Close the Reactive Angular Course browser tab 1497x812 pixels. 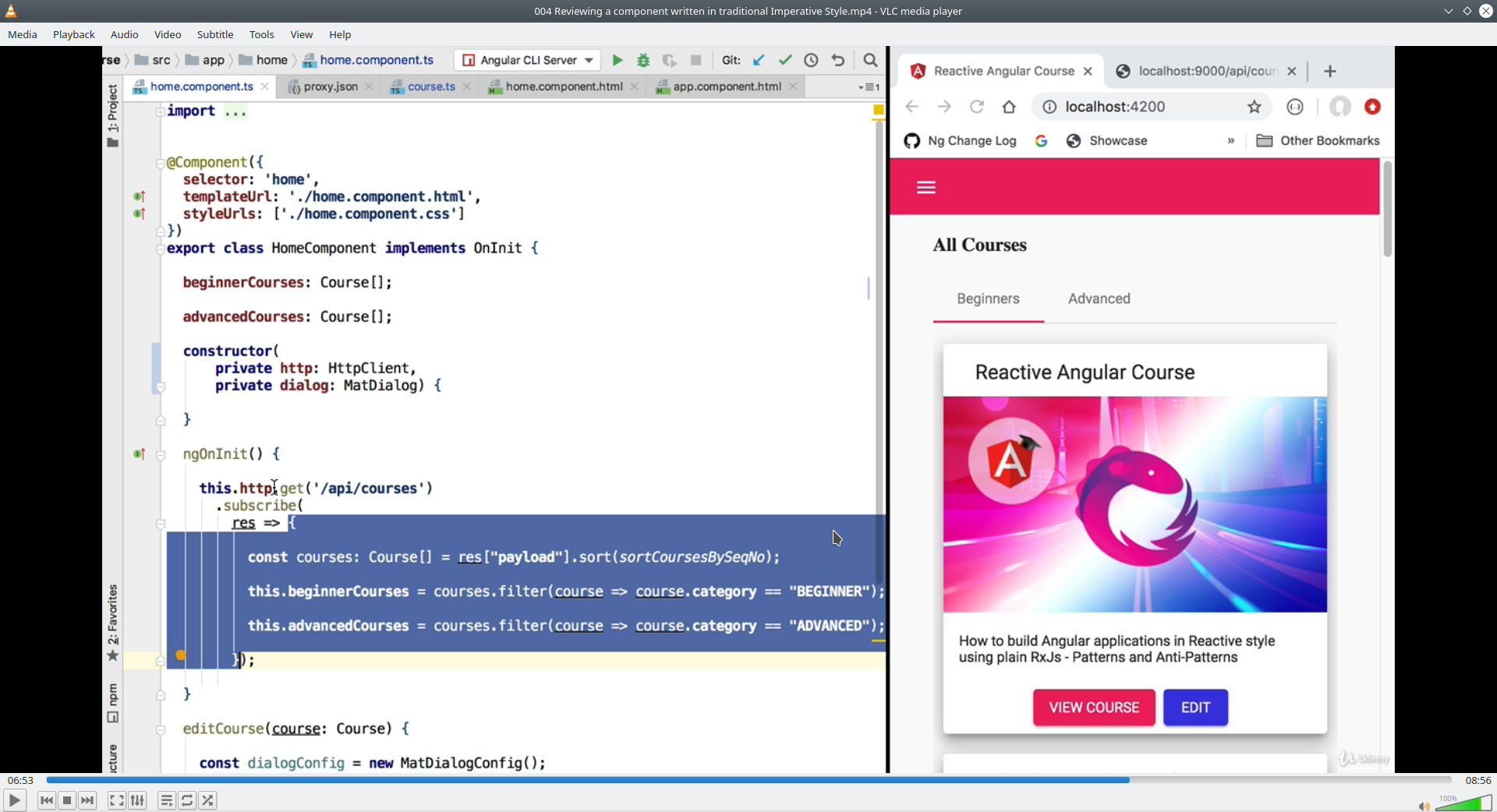1088,71
